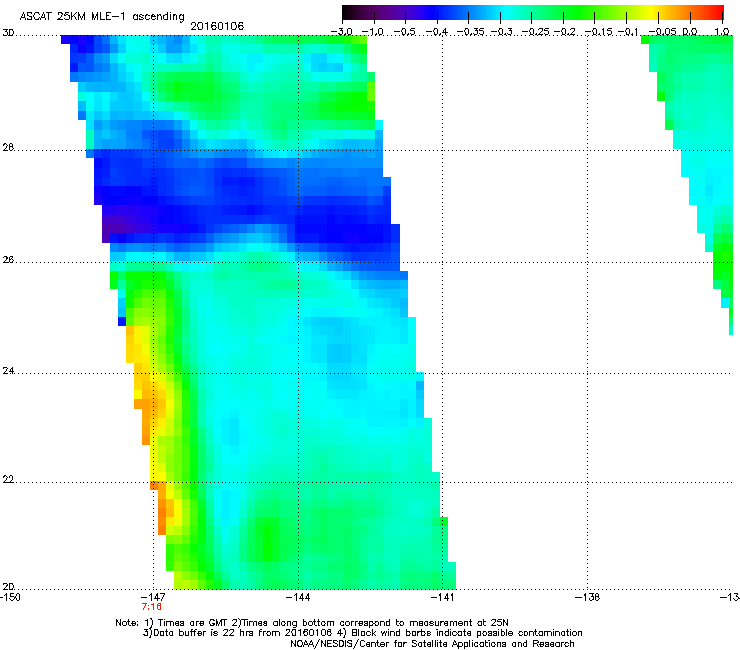The image size is (740, 650).
Task: Click the -0.5 color scale label
Action: tap(404, 32)
